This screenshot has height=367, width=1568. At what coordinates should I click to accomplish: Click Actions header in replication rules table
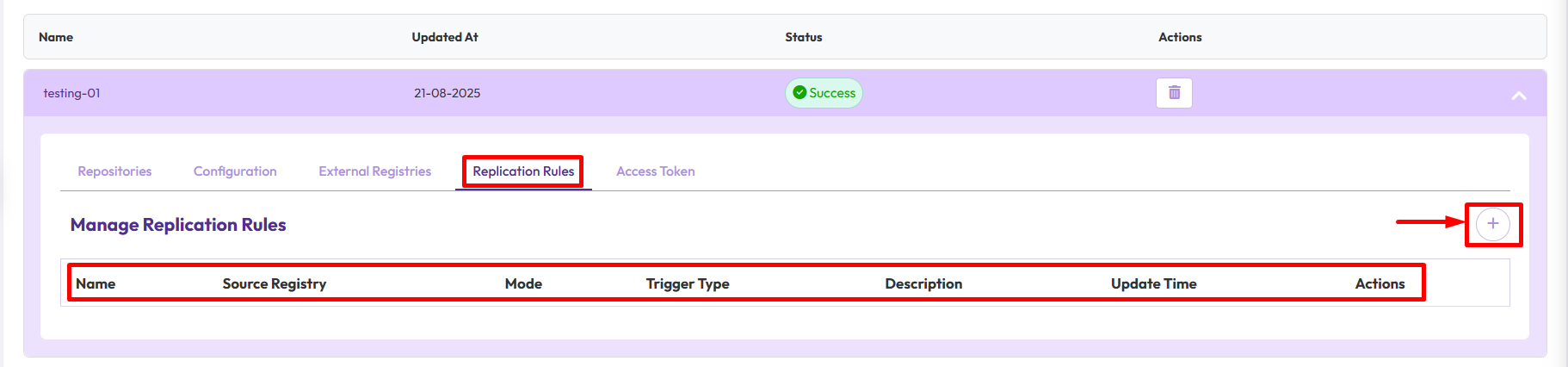1380,283
